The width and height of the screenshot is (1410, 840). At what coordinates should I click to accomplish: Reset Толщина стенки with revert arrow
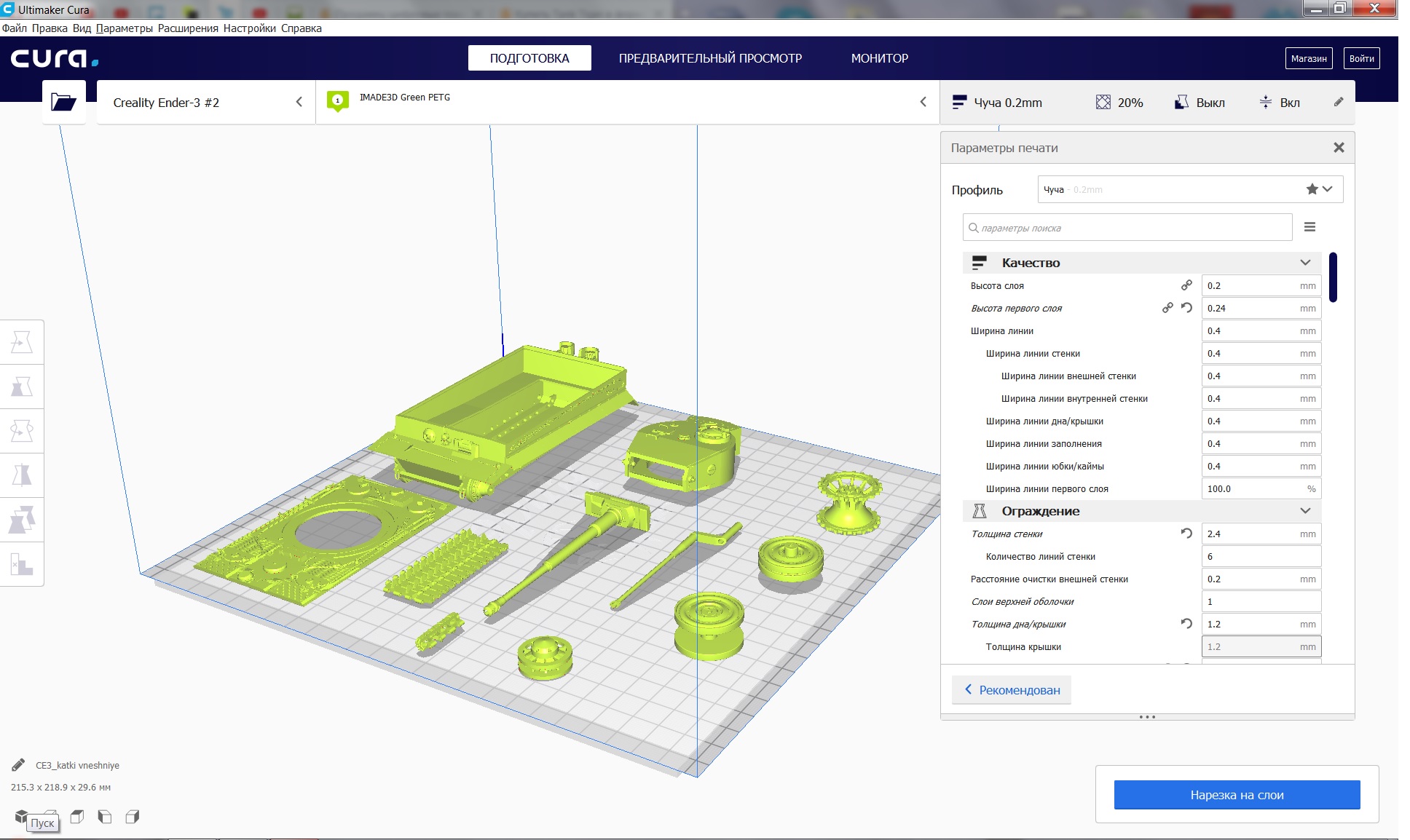coord(1186,534)
